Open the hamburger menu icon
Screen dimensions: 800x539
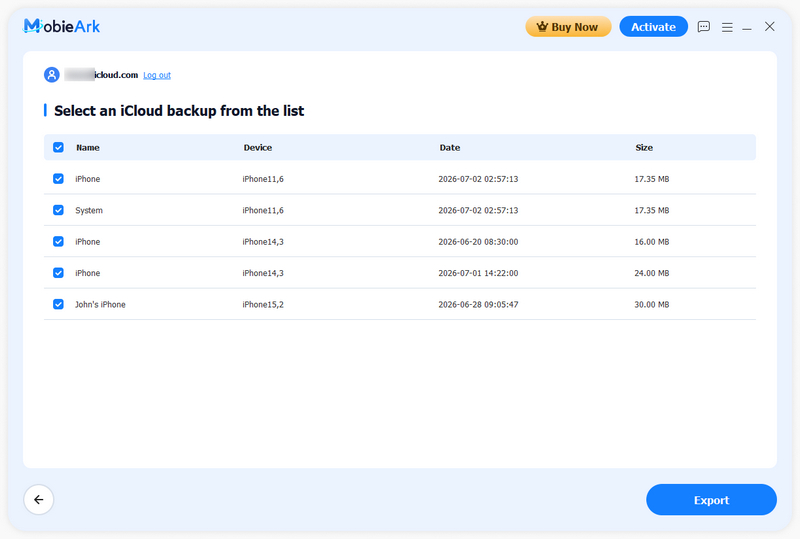point(727,27)
